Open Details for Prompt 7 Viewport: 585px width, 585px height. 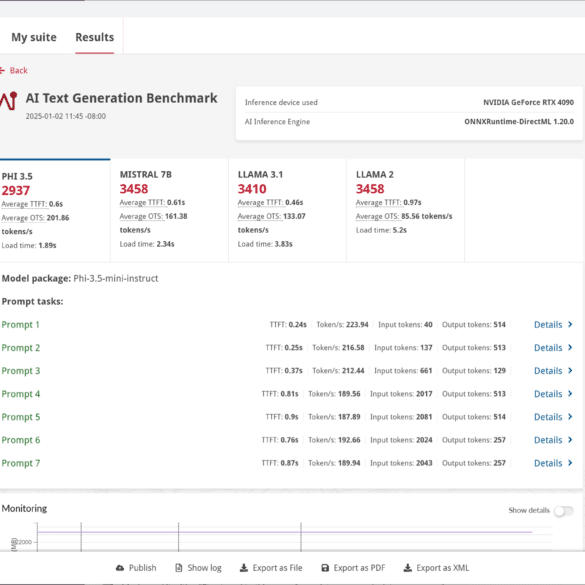point(548,463)
